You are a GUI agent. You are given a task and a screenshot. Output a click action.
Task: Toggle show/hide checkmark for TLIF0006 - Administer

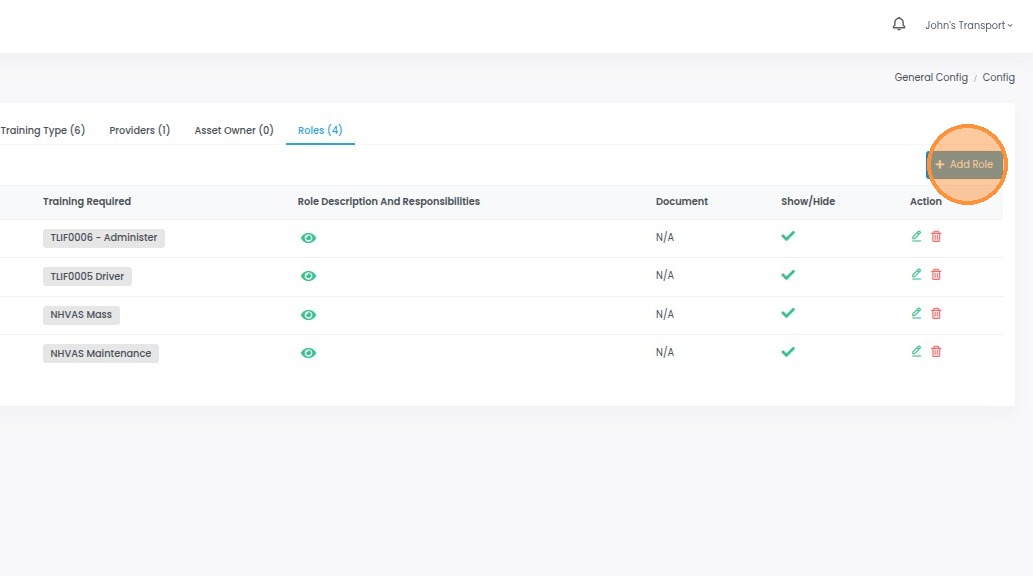[x=788, y=236]
